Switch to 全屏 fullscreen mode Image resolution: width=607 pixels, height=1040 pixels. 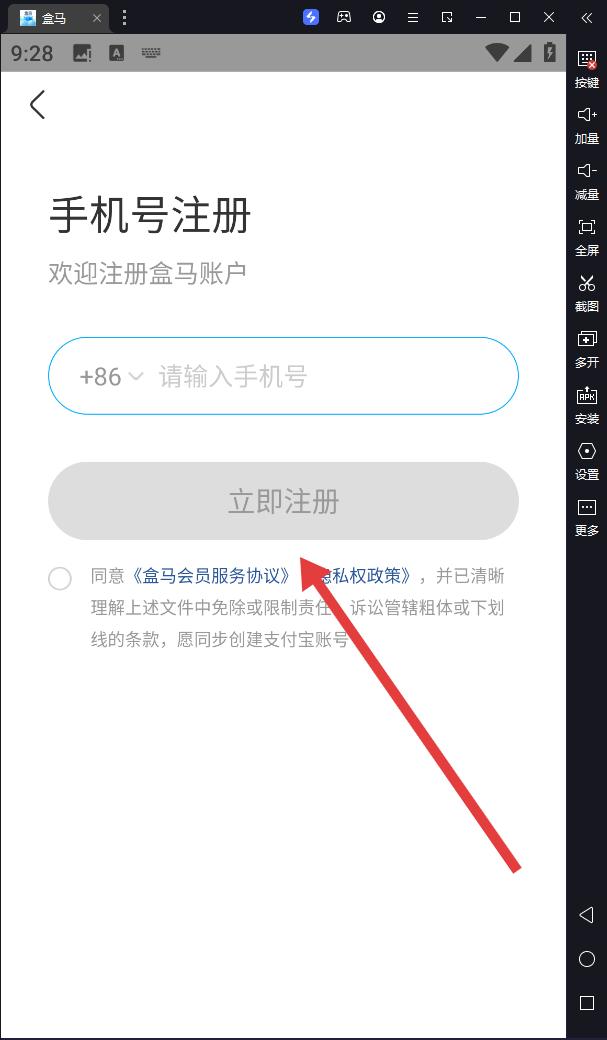586,237
